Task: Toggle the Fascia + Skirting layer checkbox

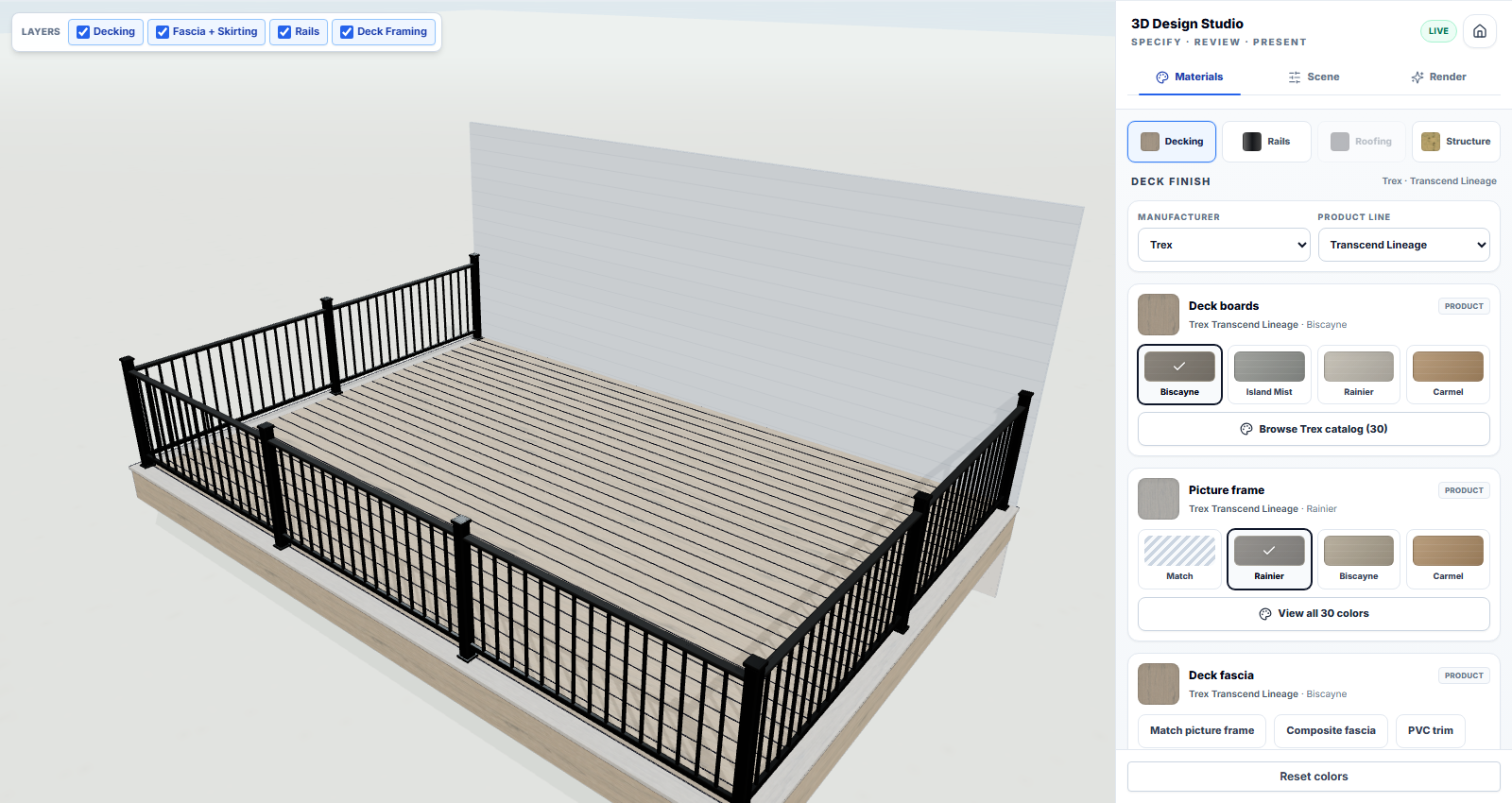Action: click(163, 32)
